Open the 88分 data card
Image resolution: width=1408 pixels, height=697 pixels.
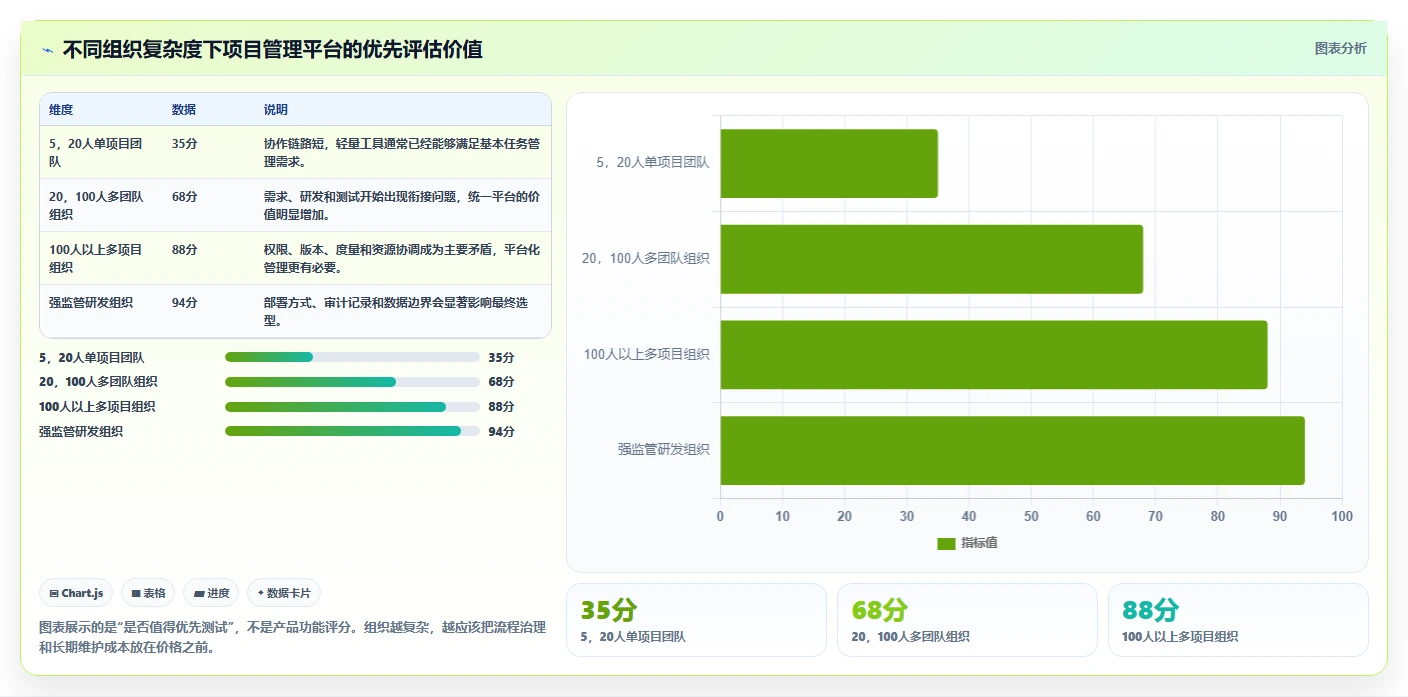[1238, 620]
